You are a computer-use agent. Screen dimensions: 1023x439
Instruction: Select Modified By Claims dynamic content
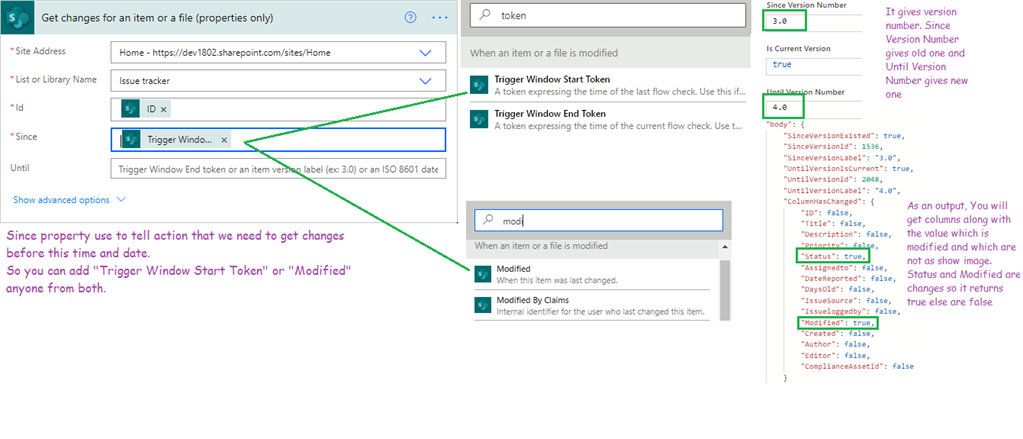tap(591, 306)
